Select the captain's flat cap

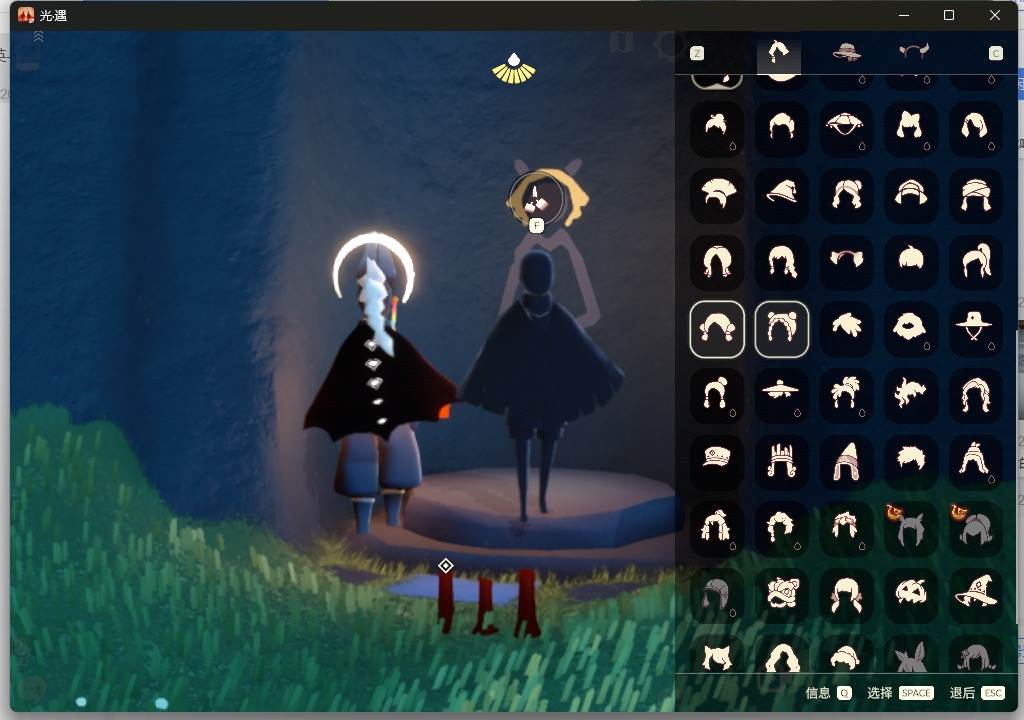[717, 461]
